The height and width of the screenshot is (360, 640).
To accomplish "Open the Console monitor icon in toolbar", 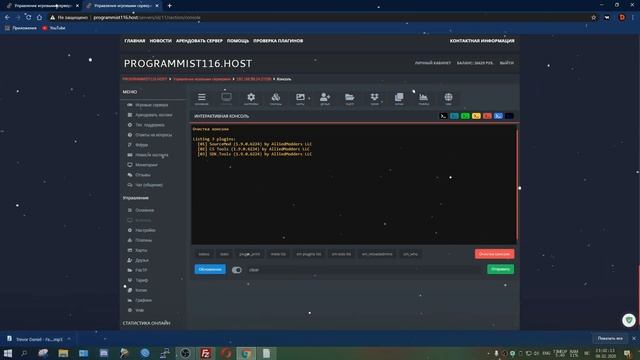I will [x=226, y=98].
